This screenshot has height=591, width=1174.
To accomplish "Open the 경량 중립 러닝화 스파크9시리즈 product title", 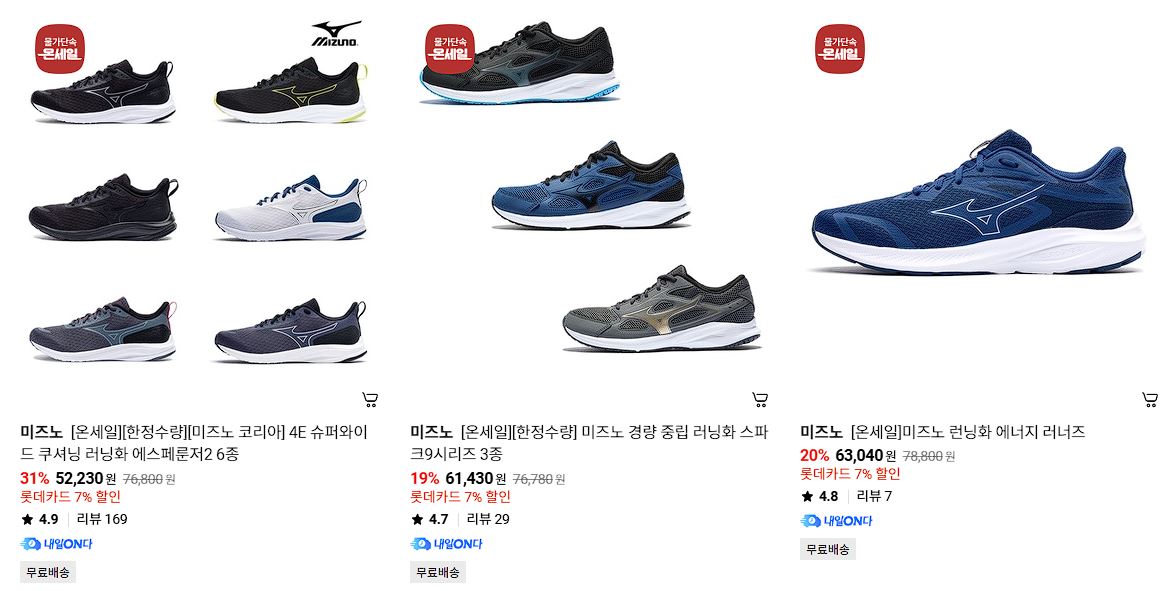I will 589,443.
